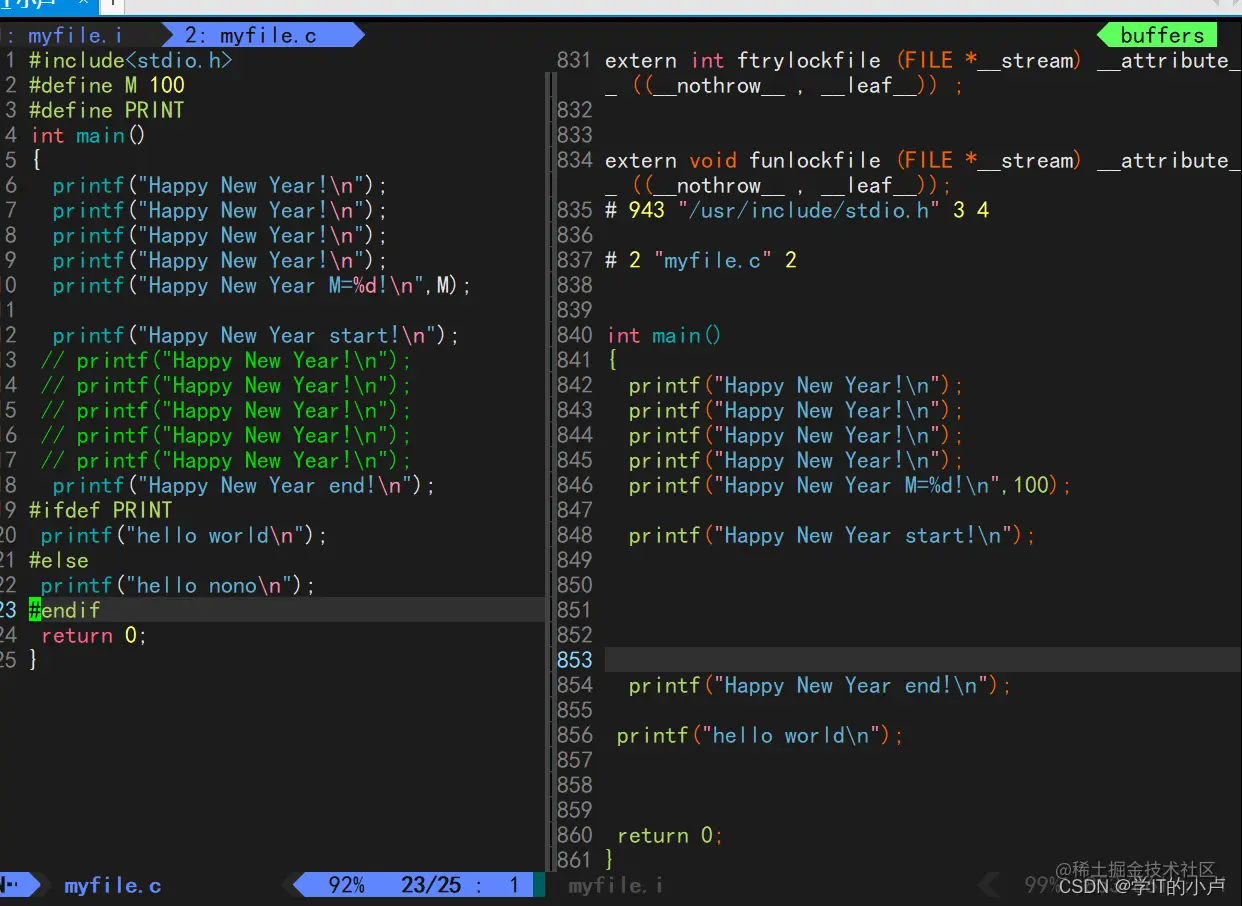This screenshot has height=906, width=1242.
Task: Click the #ifdef PRINT directive
Action: pos(100,510)
